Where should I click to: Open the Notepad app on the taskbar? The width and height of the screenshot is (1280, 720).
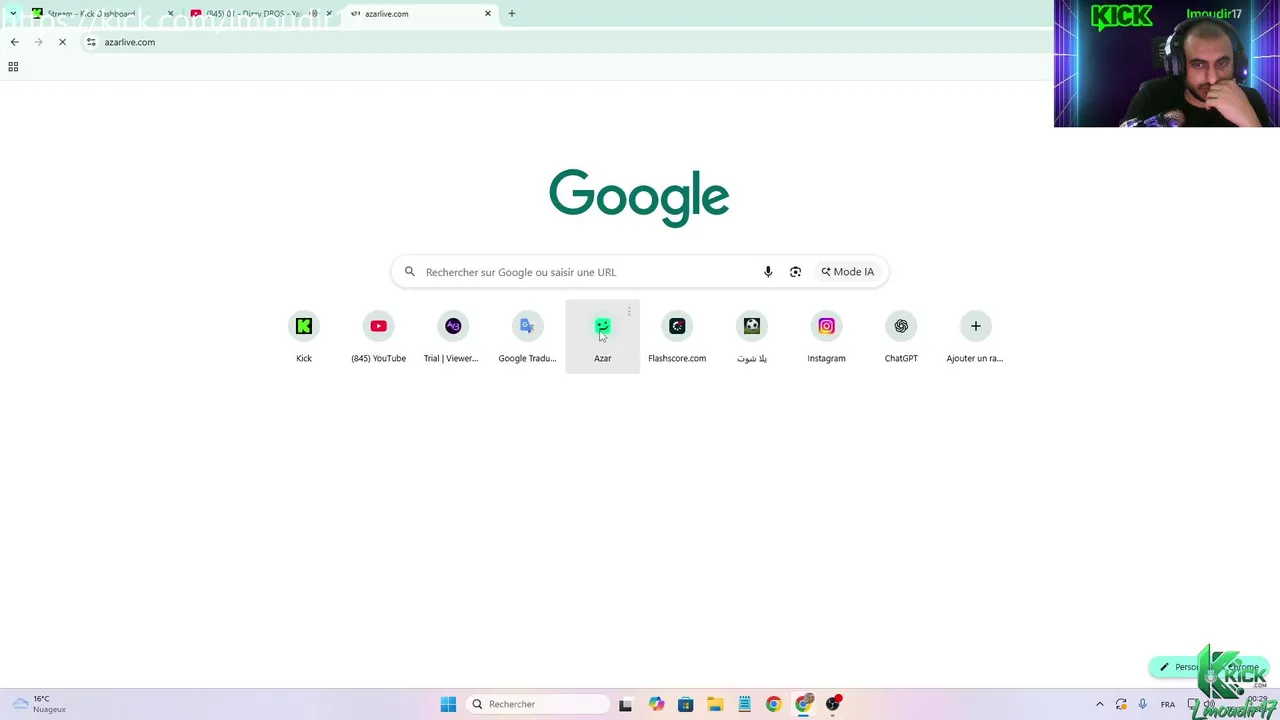(x=744, y=704)
